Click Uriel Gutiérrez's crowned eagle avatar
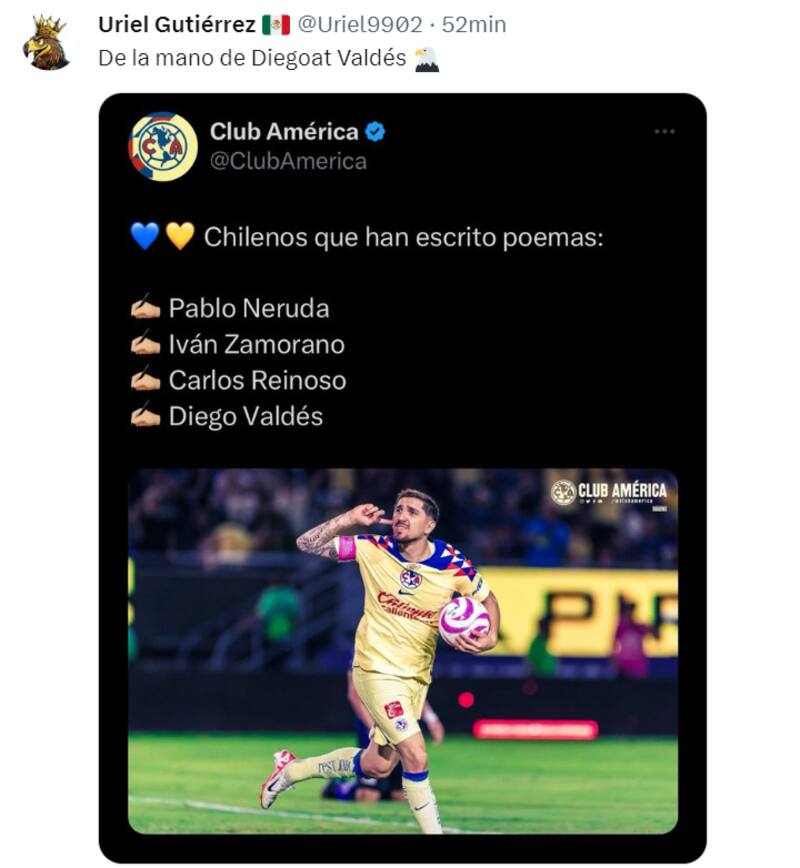This screenshot has width=800, height=868. pos(46,43)
